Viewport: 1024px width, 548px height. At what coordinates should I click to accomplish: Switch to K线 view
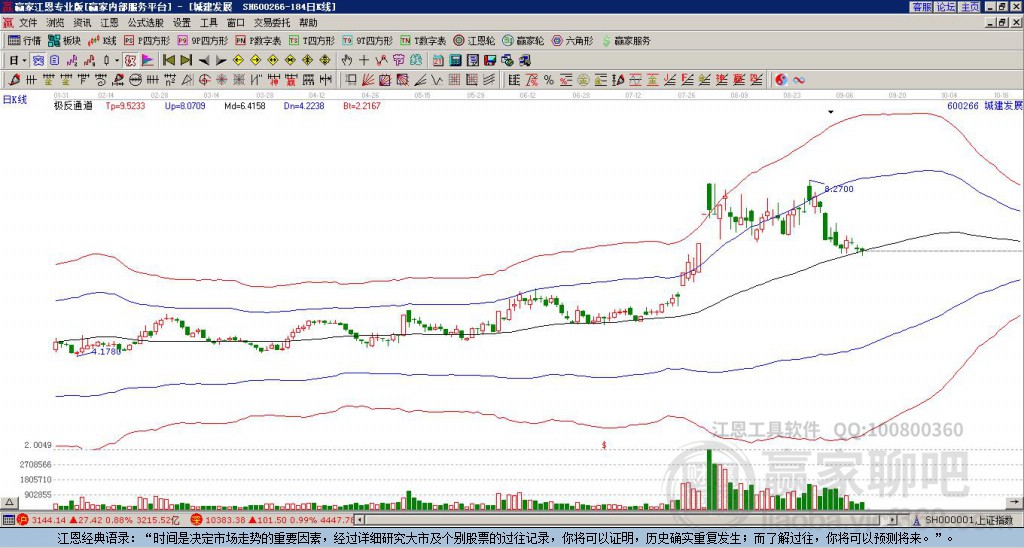coord(102,40)
